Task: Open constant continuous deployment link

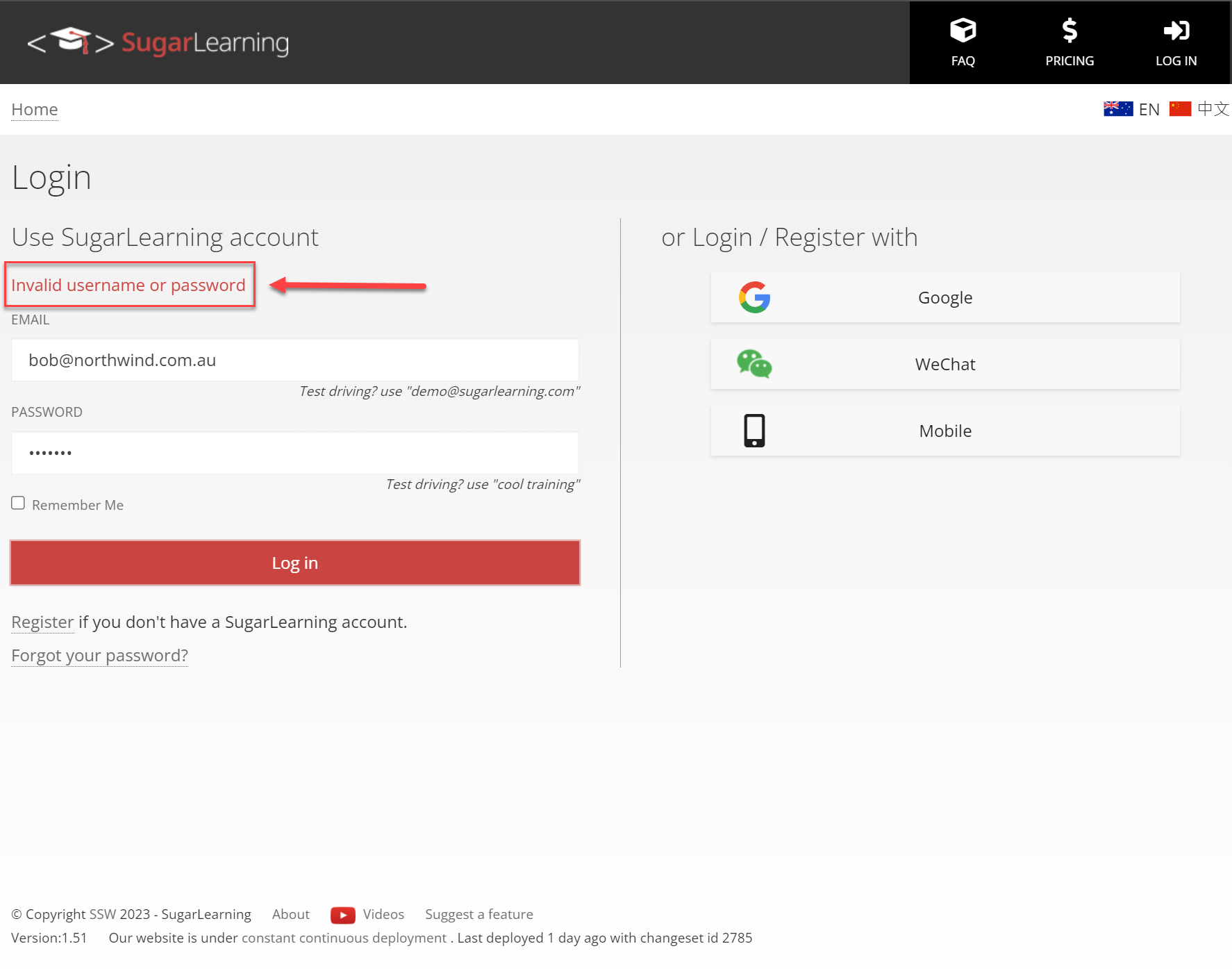Action: (344, 938)
